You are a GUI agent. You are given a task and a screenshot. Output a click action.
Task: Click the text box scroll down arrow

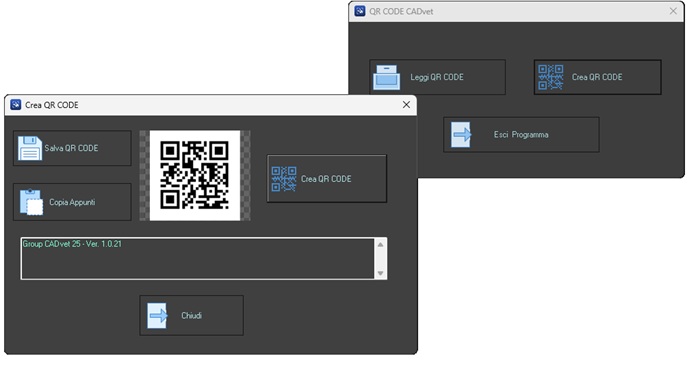(380, 273)
